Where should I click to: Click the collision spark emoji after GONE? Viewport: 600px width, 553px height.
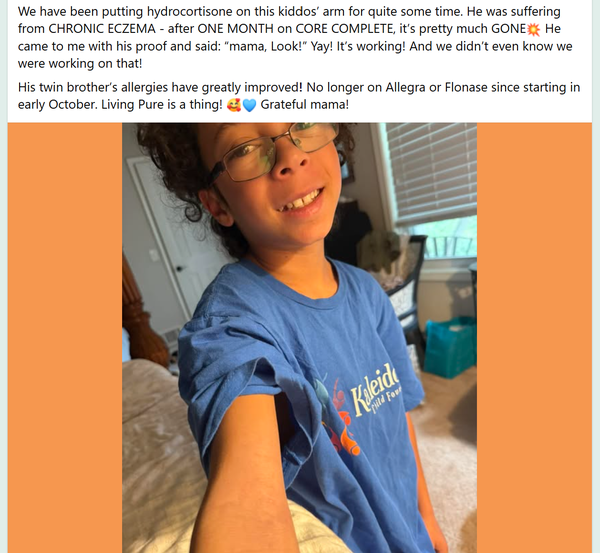pos(533,29)
